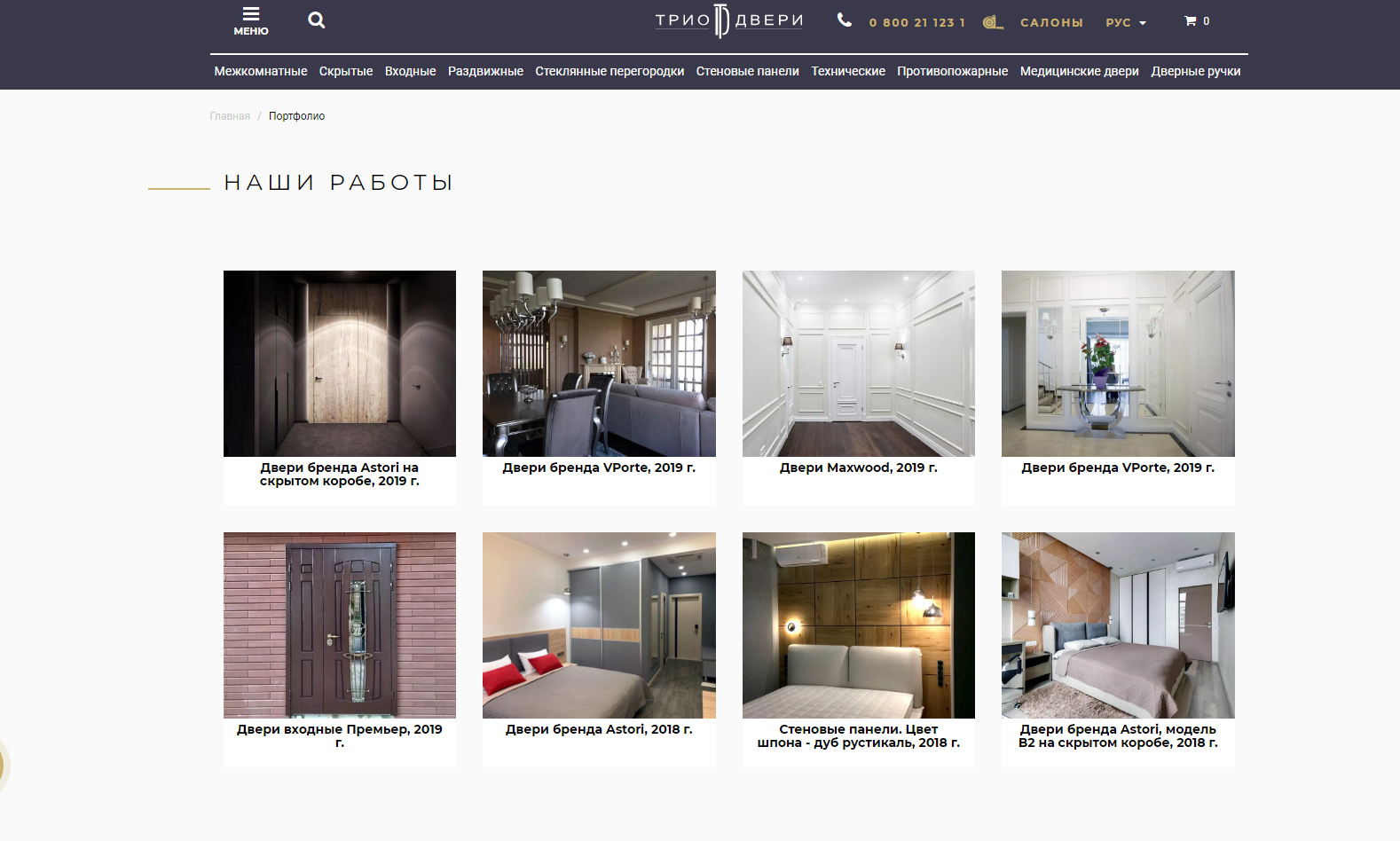Open Двери входные Премьер project image
1400x841 pixels.
coord(340,625)
